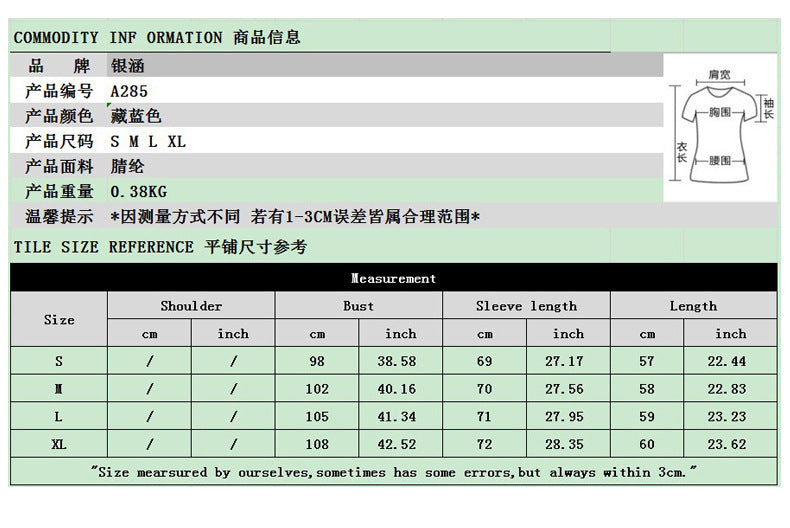Select the "Size mearsured by ourselves" footnote
This screenshot has height=528, width=790.
coord(393,472)
